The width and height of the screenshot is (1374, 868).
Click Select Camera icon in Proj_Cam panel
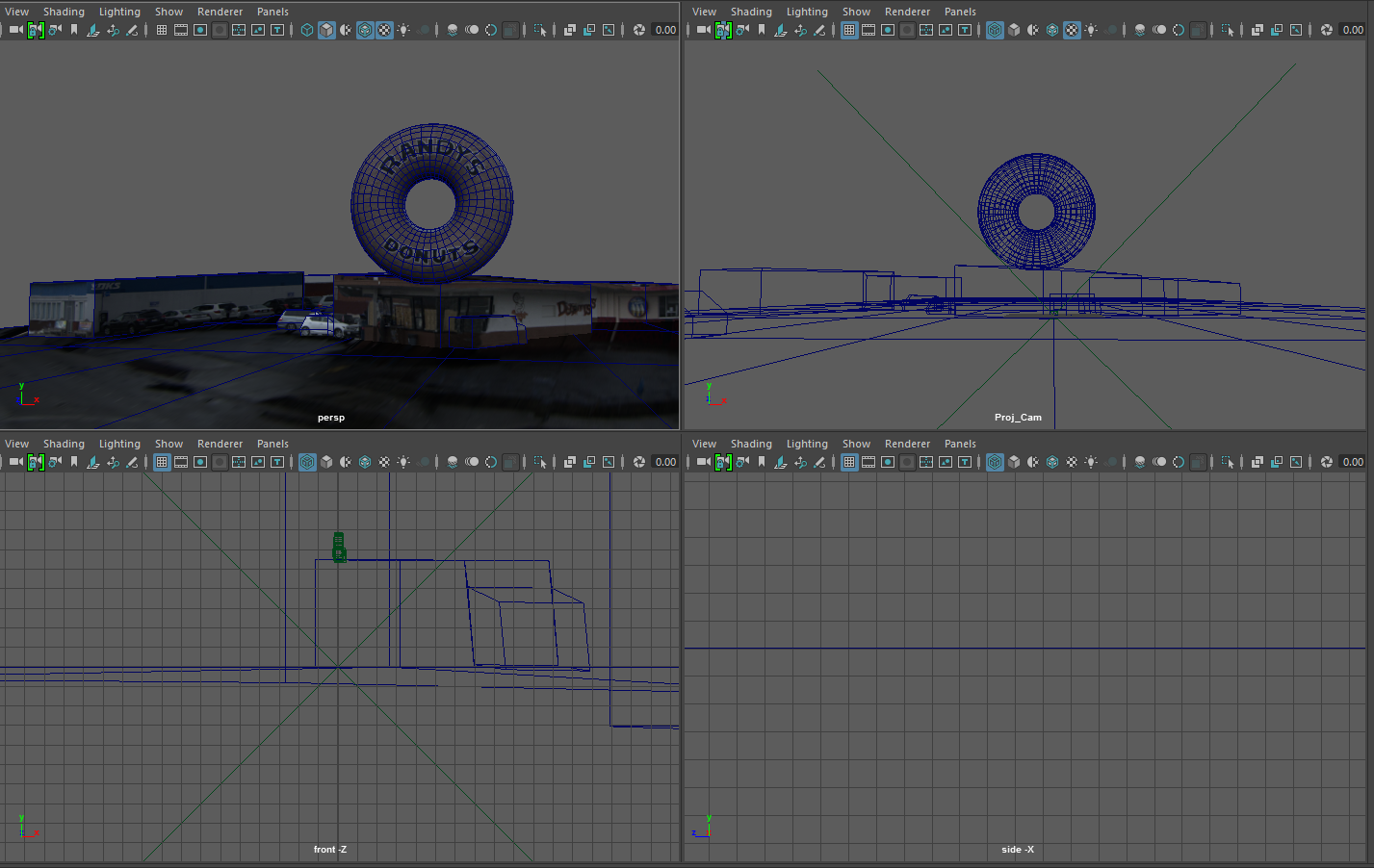click(703, 30)
